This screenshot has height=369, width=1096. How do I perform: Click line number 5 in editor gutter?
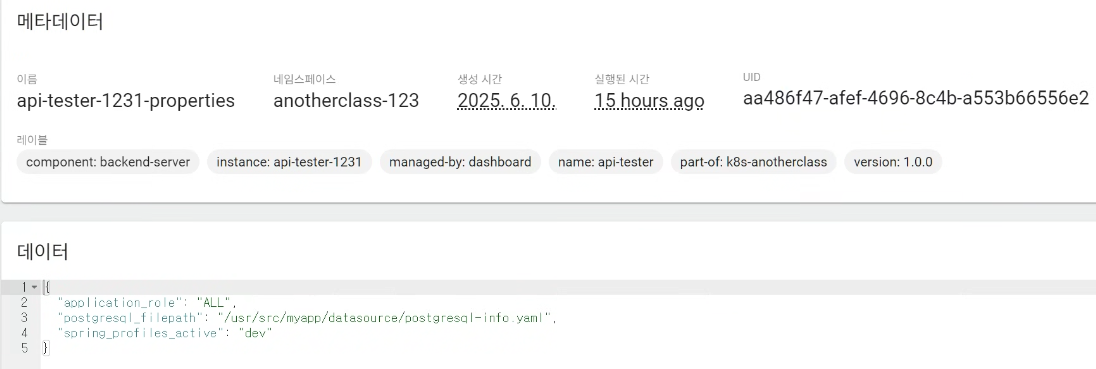click(24, 347)
